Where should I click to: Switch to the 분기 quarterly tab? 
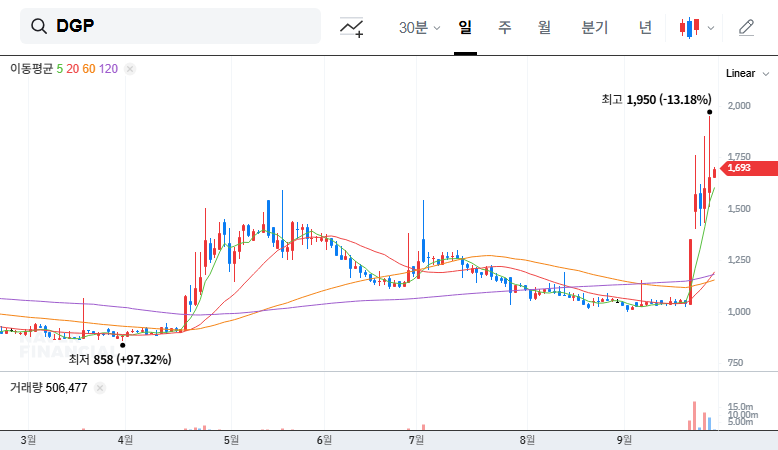tap(594, 27)
